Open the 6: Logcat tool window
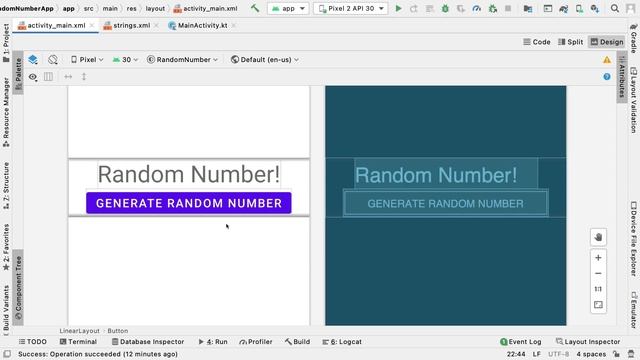Image resolution: width=640 pixels, height=360 pixels. [x=342, y=342]
